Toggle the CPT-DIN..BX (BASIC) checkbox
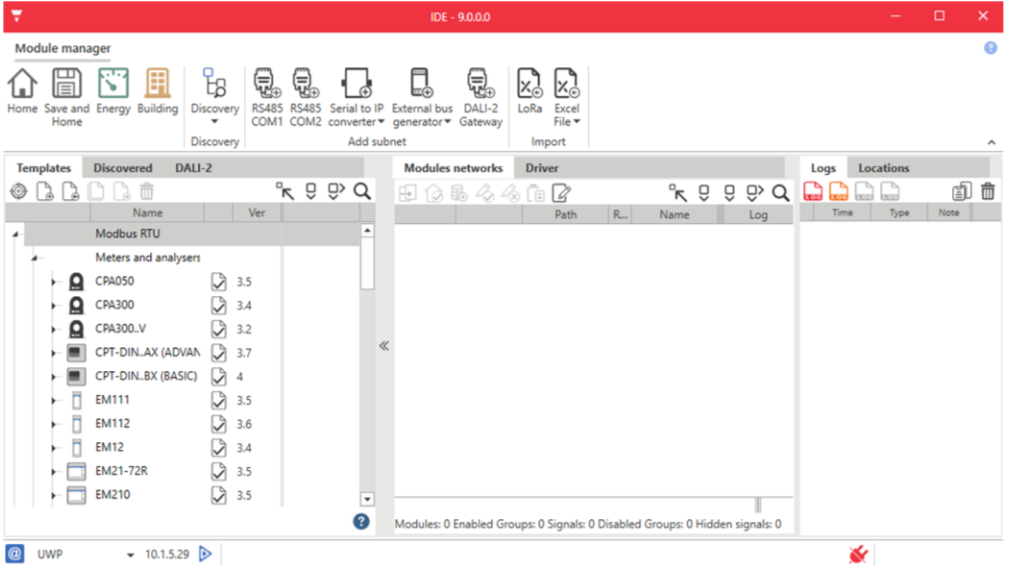Image resolution: width=1011 pixels, height=569 pixels. [x=219, y=377]
